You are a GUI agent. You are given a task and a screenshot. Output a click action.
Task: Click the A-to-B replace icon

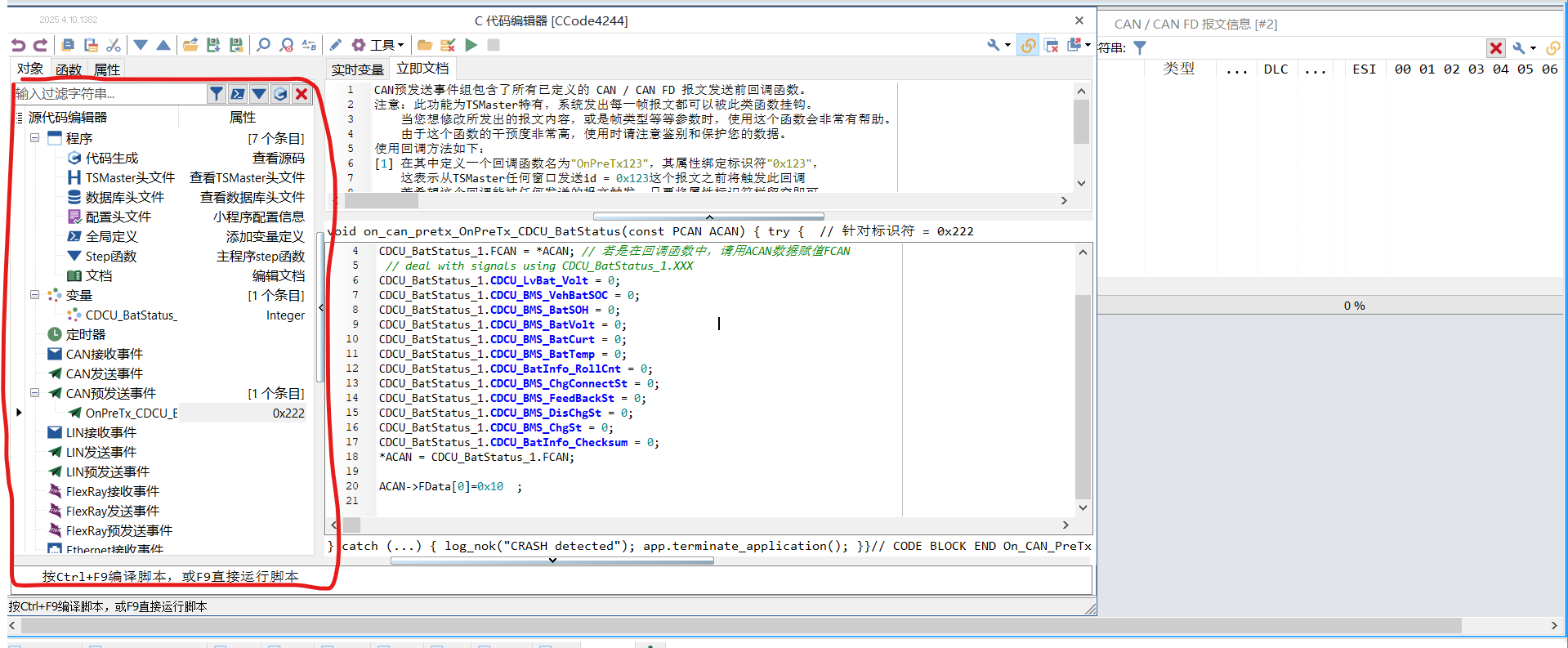point(309,45)
